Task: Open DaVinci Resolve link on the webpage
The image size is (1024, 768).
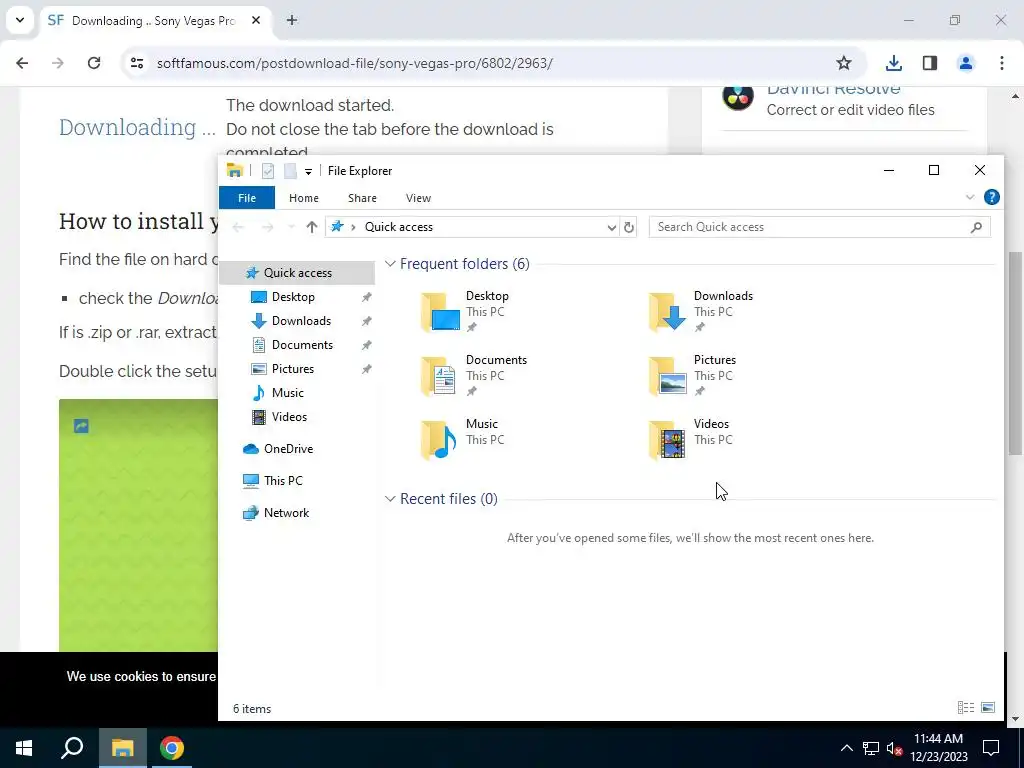Action: (833, 89)
